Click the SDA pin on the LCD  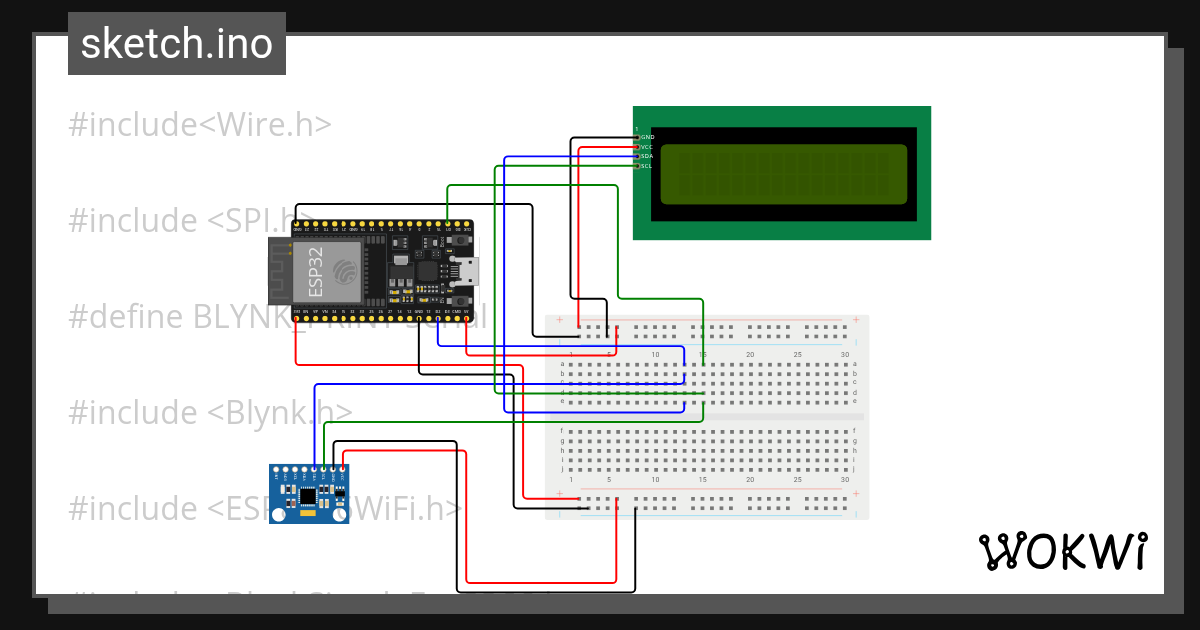click(637, 156)
